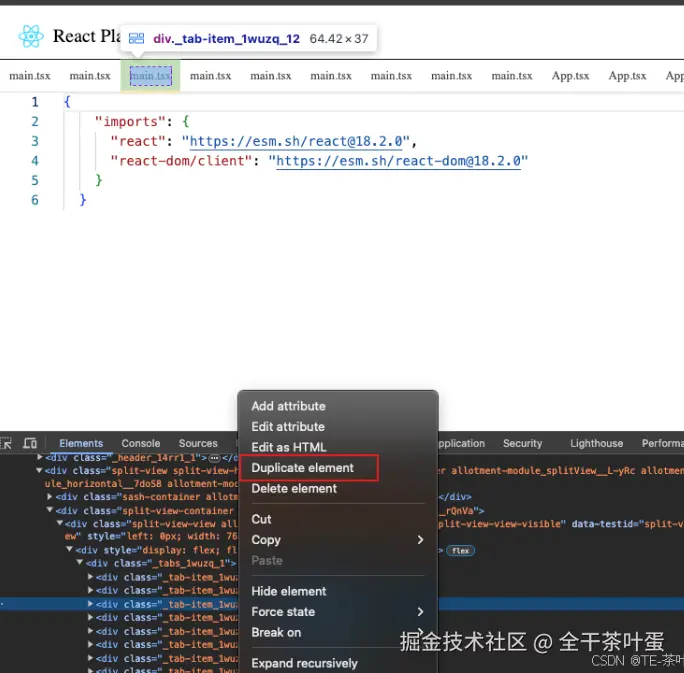
Task: Choose Edit attribute from context menu
Action: 288,427
